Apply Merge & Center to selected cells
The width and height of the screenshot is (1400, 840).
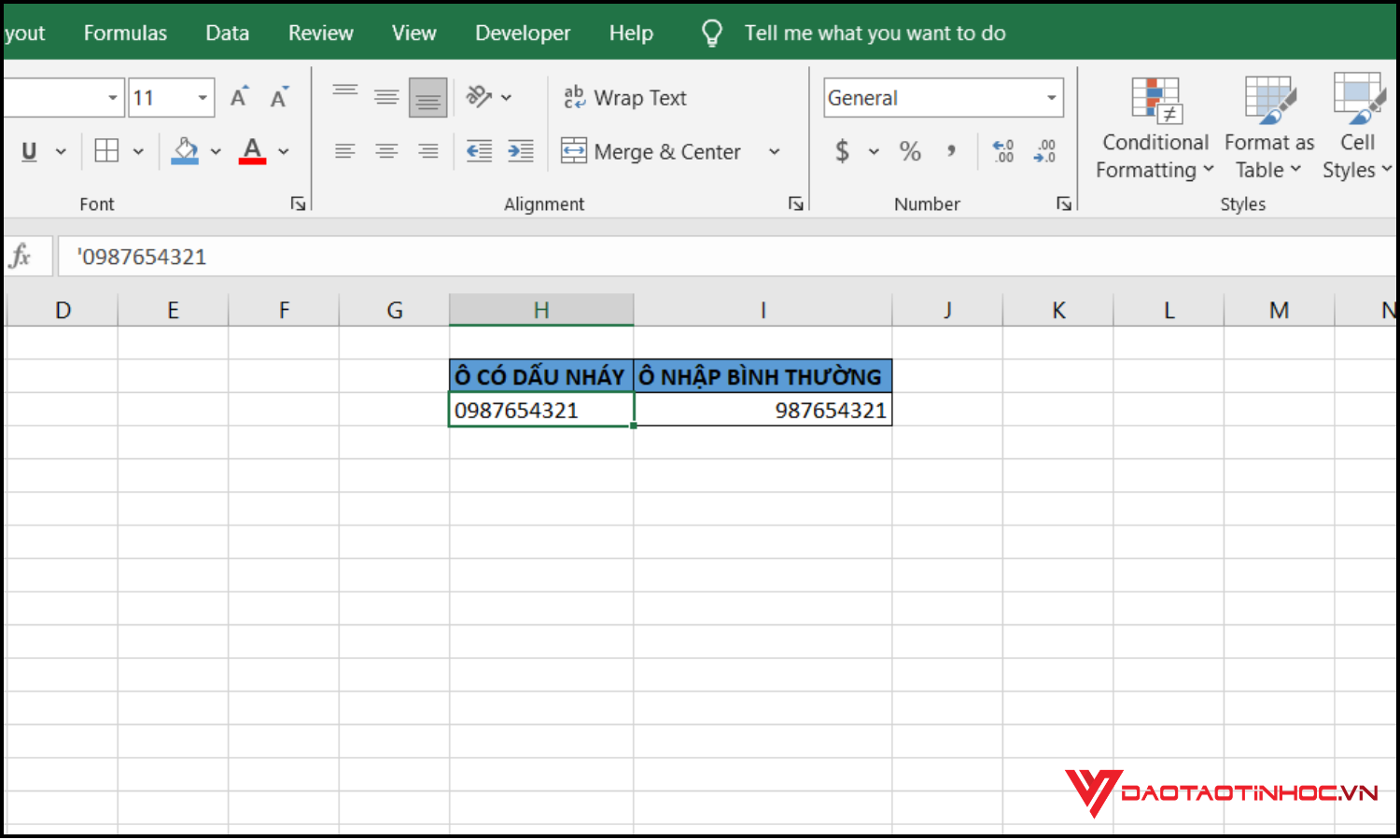click(651, 151)
